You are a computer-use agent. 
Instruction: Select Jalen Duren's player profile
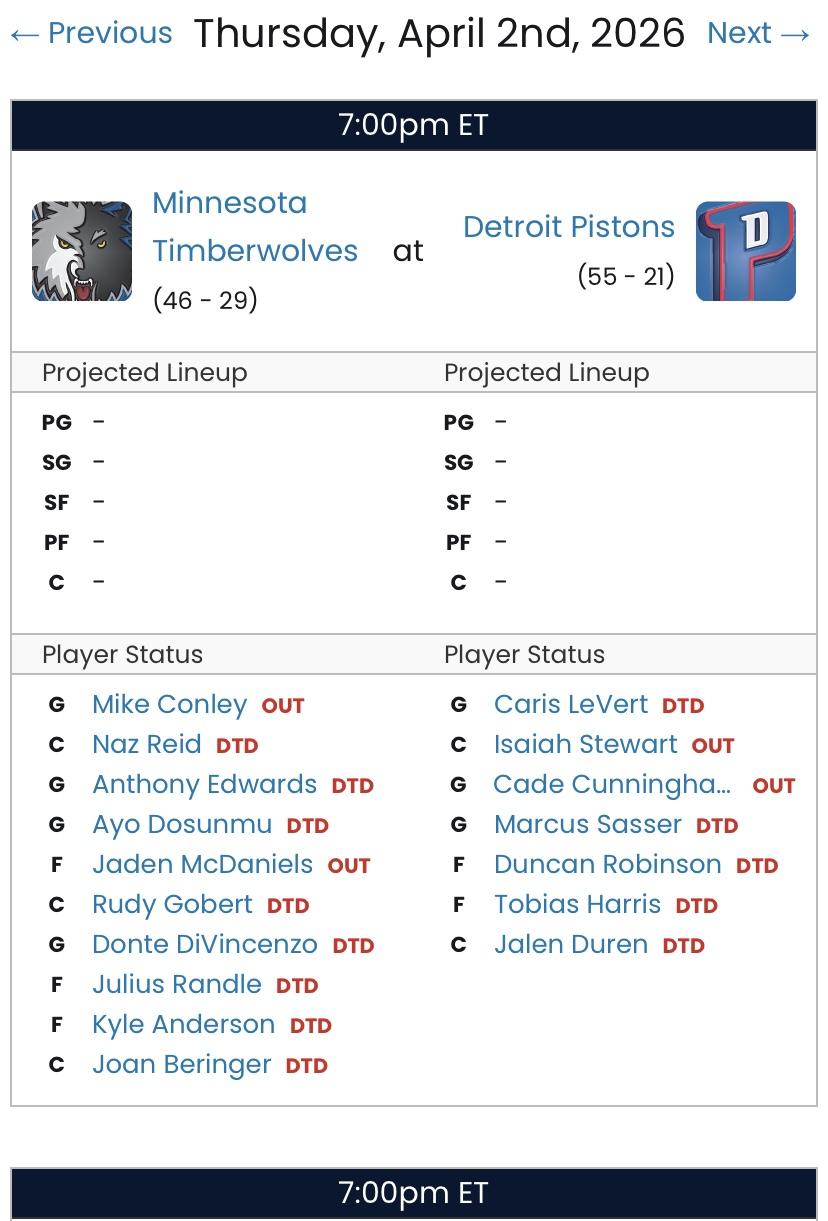click(x=571, y=944)
